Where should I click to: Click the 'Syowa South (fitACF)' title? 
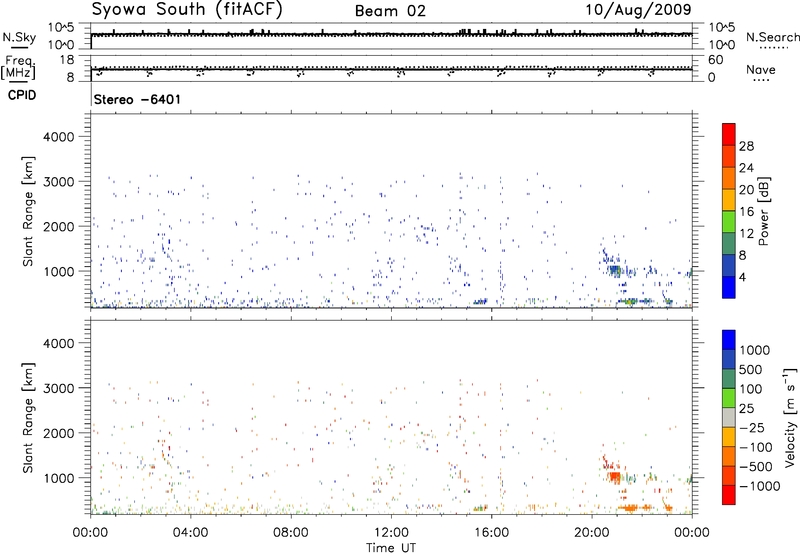187,10
